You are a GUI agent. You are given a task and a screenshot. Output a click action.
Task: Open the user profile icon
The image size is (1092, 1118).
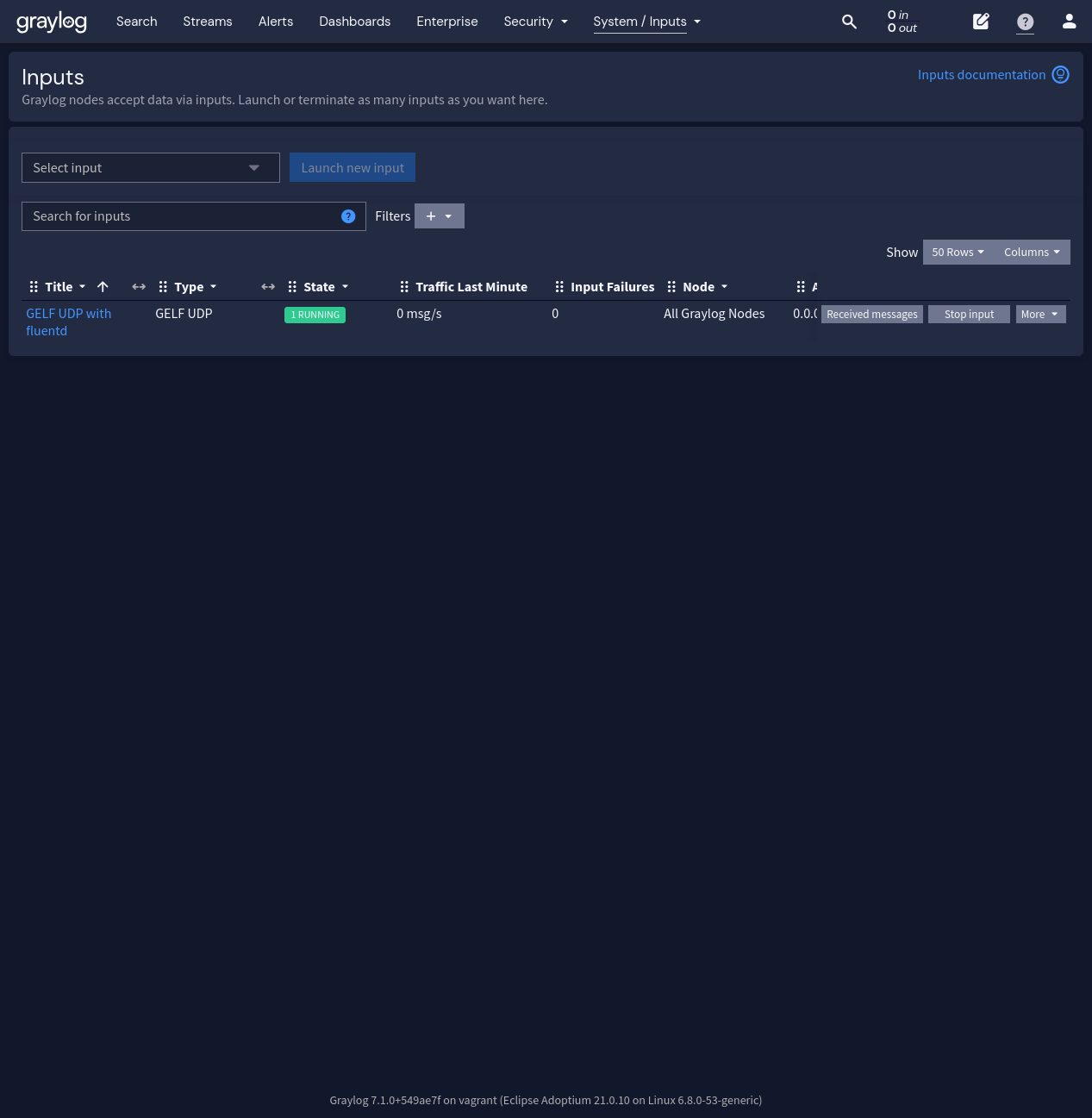pyautogui.click(x=1069, y=22)
